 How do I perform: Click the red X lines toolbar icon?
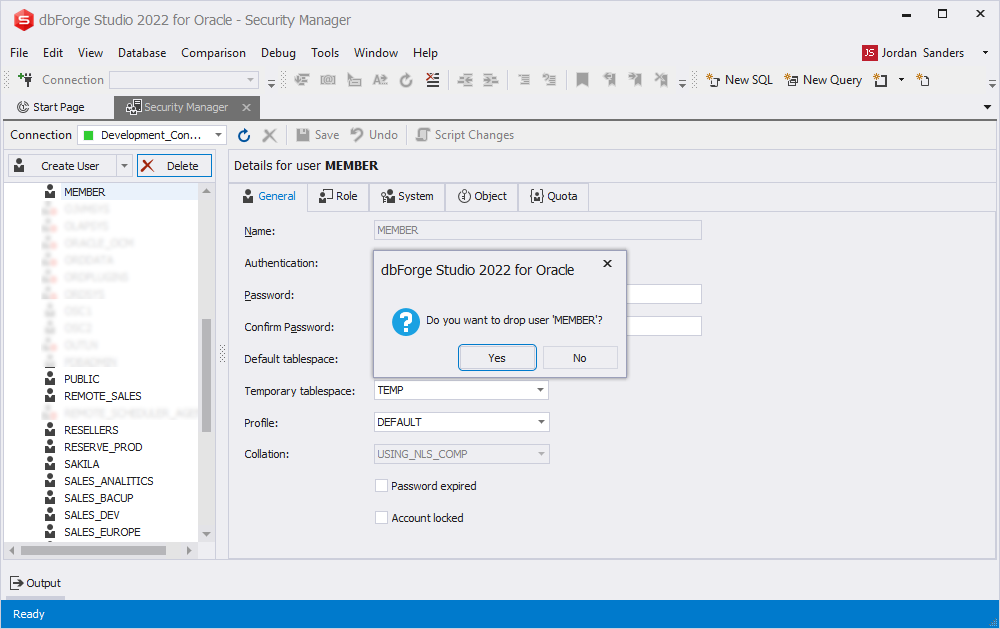click(432, 80)
